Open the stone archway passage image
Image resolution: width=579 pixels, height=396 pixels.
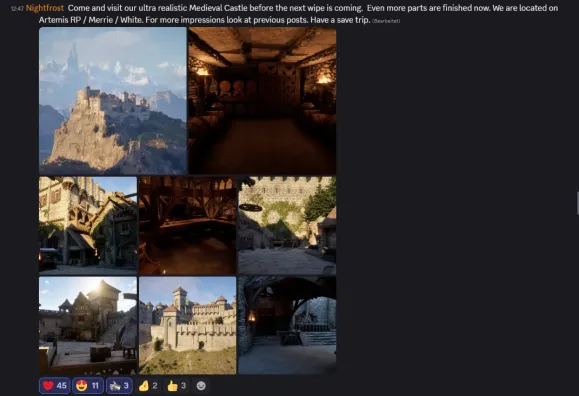point(287,325)
